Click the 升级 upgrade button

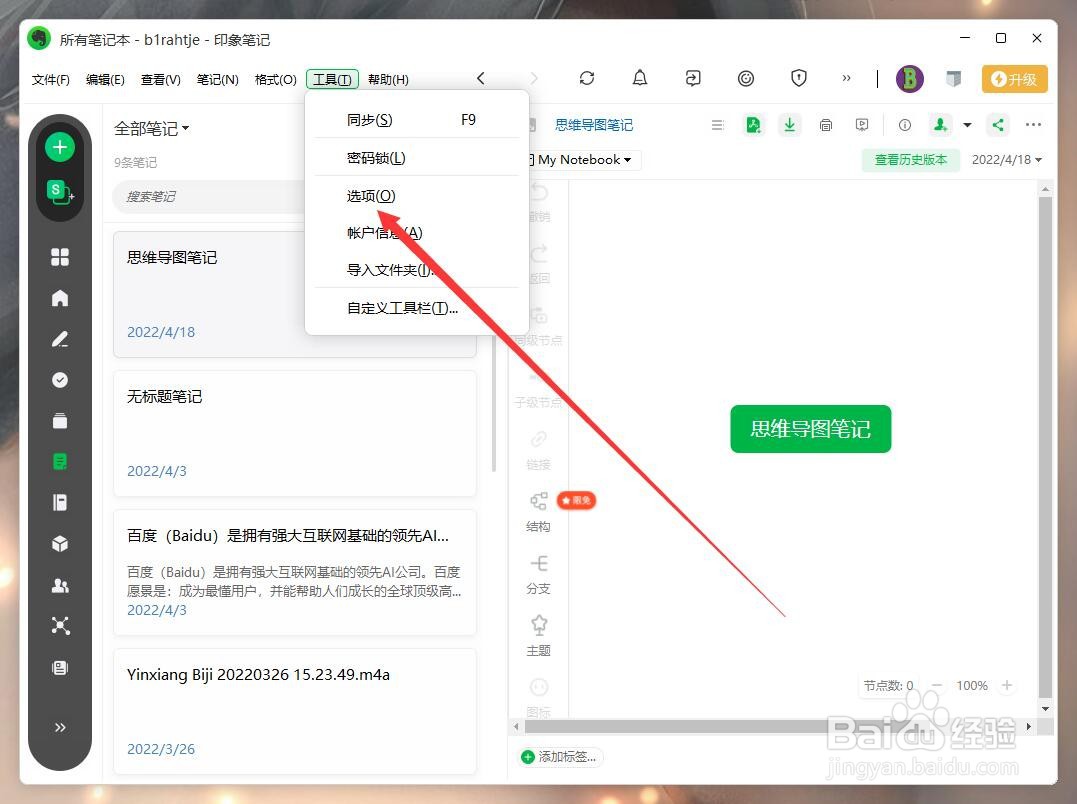pos(1014,79)
